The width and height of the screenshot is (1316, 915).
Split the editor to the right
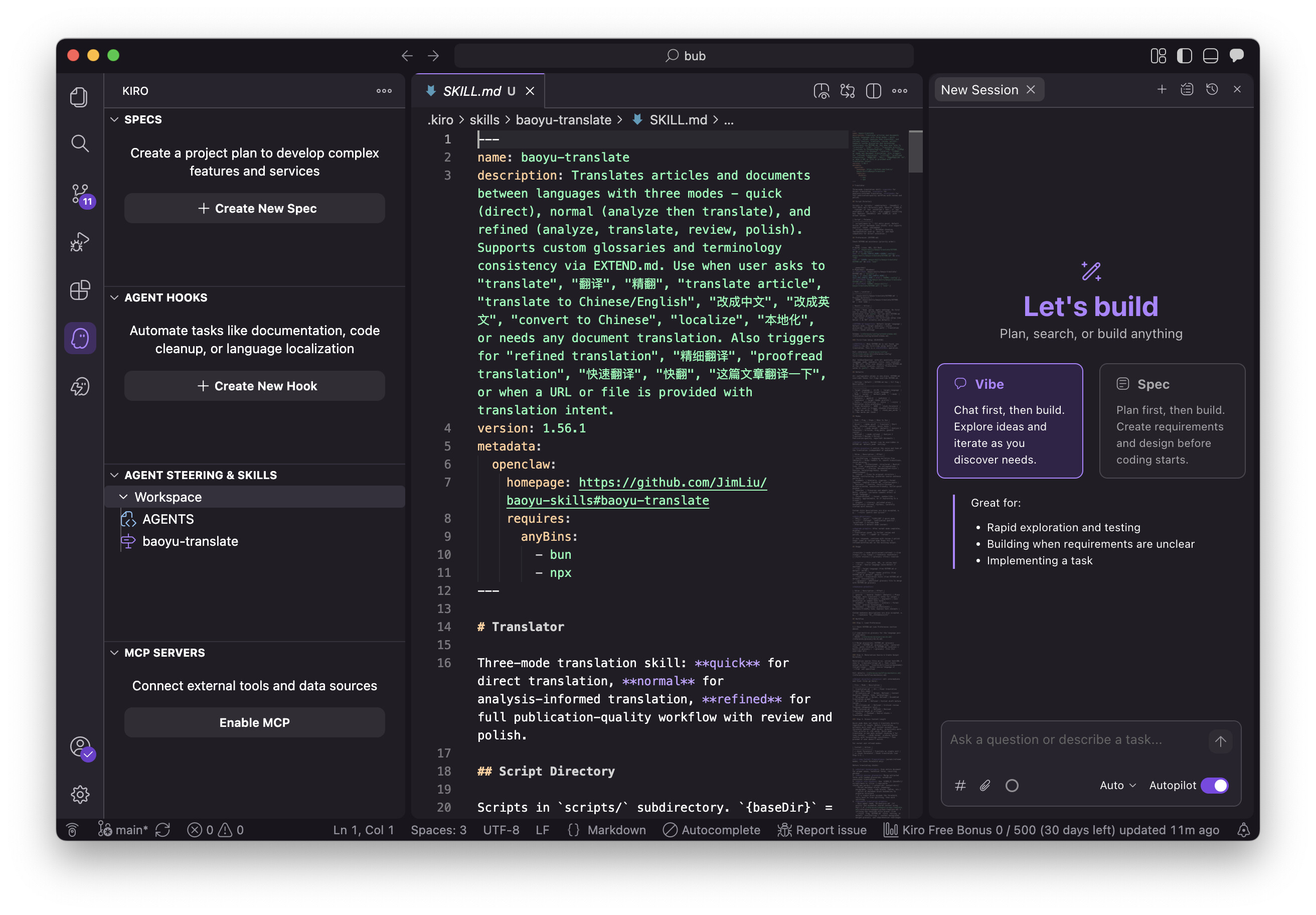click(x=874, y=91)
